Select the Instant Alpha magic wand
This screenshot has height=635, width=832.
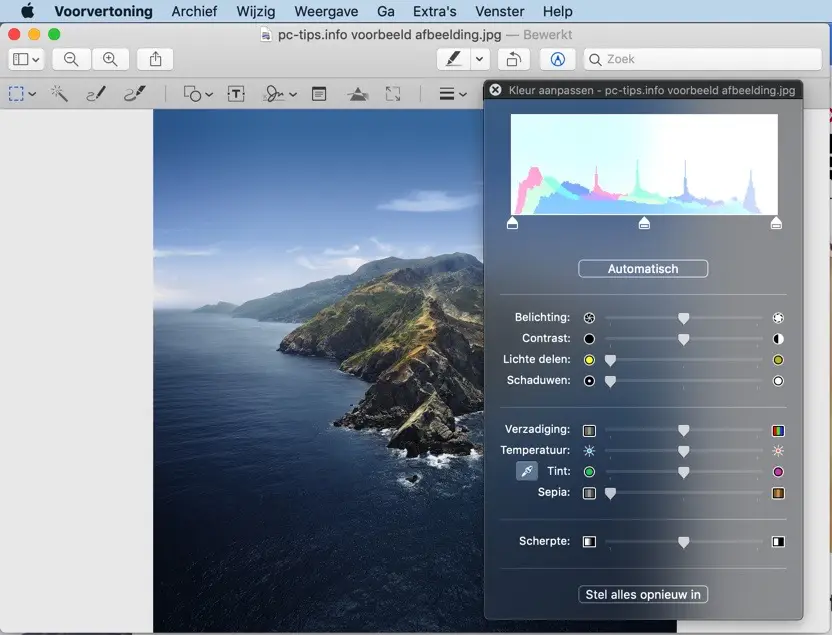(x=59, y=94)
